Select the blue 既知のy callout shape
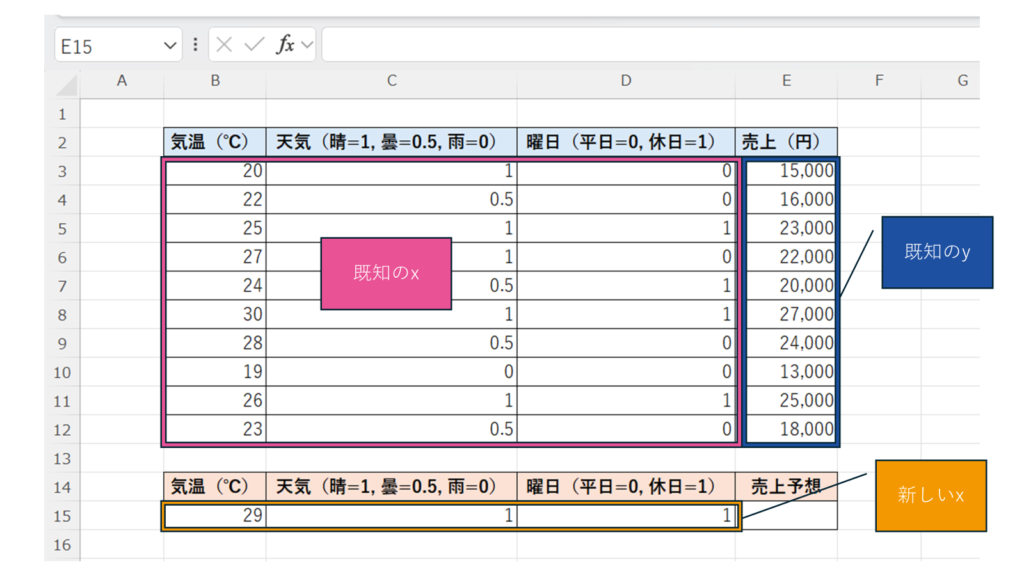This screenshot has width=1024, height=576. (x=937, y=252)
